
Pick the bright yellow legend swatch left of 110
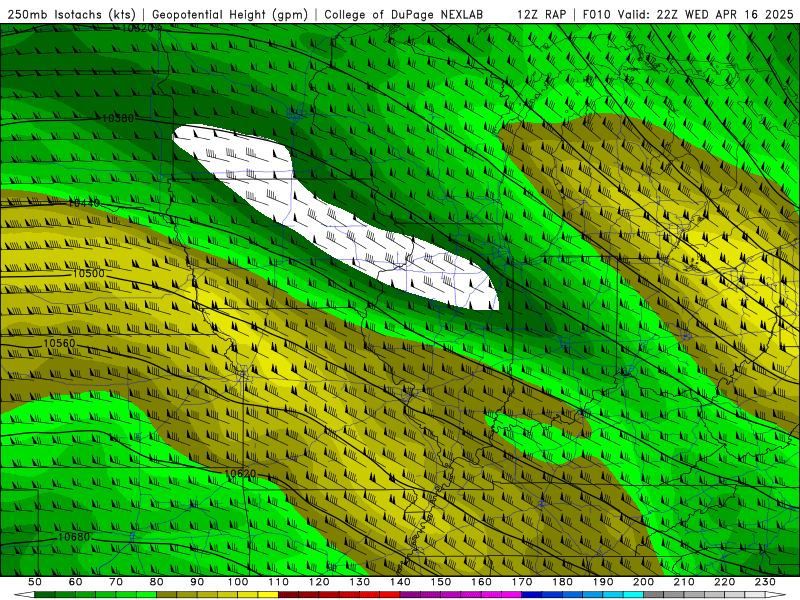click(x=268, y=595)
